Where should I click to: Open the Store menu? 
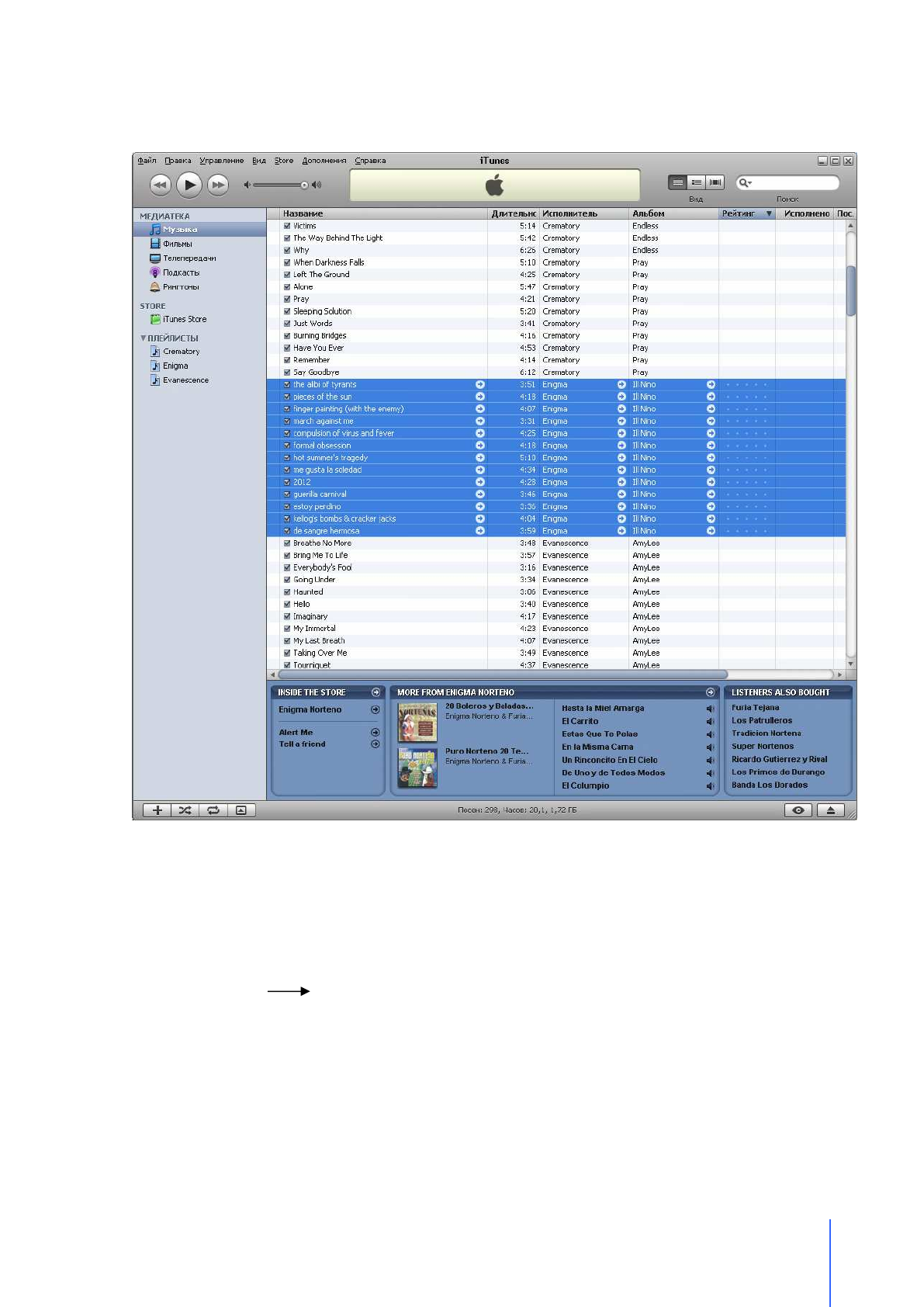click(x=284, y=161)
